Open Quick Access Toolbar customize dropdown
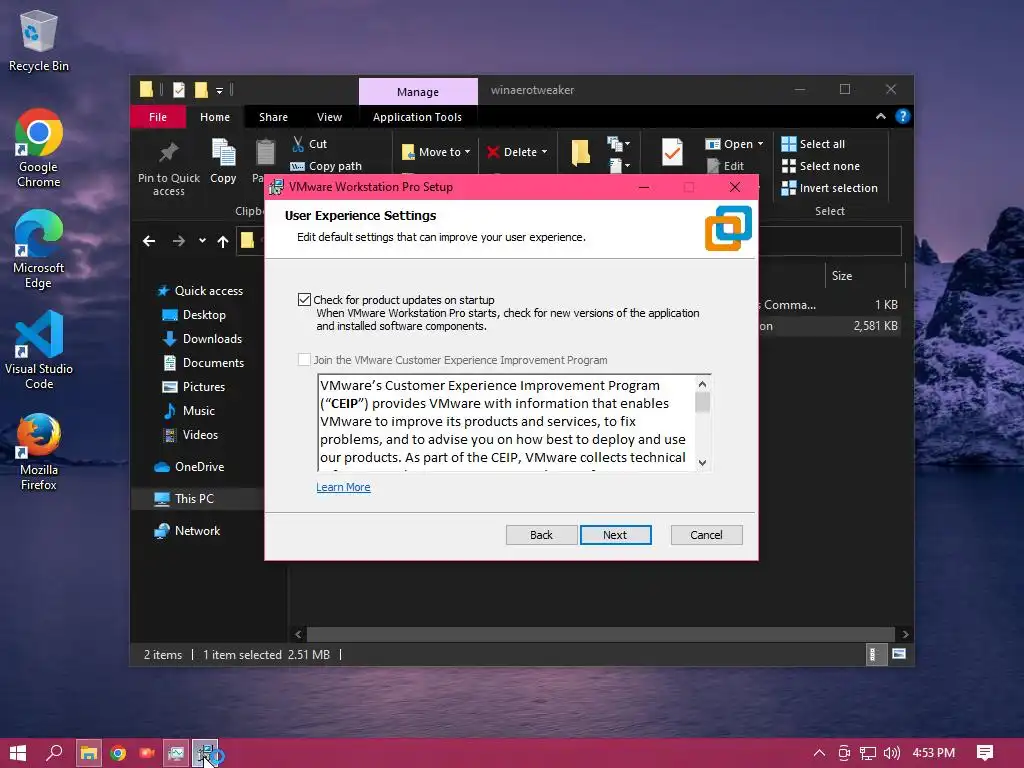1024x768 pixels. click(x=219, y=90)
